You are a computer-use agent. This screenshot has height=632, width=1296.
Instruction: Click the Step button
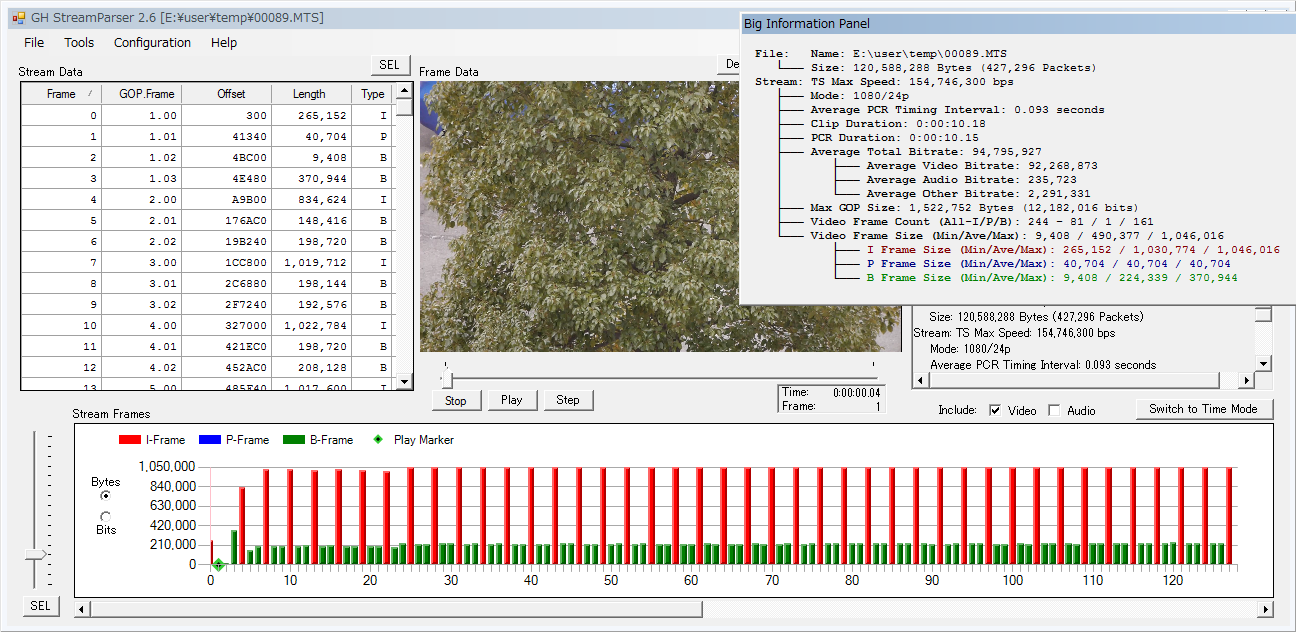(568, 400)
